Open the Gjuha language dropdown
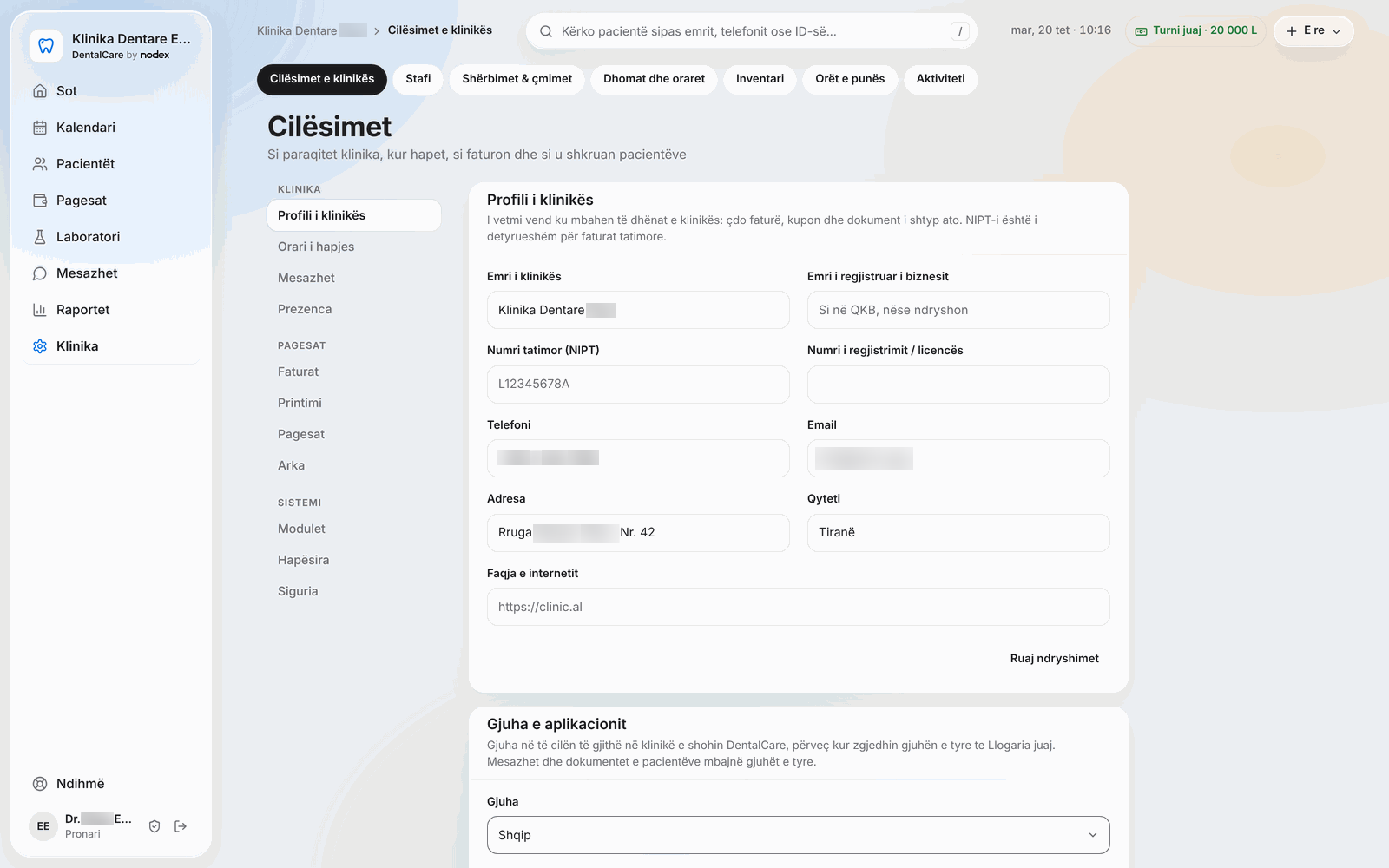The height and width of the screenshot is (868, 1389). (x=799, y=835)
